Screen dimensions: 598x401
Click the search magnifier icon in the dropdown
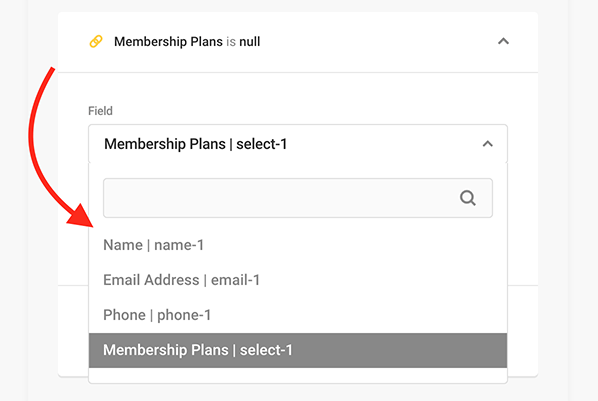tap(468, 198)
